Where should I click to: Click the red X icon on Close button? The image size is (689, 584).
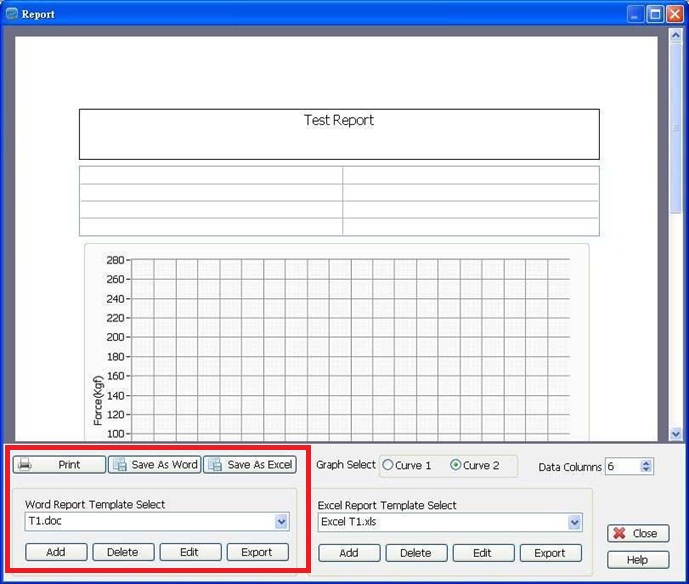coord(619,533)
